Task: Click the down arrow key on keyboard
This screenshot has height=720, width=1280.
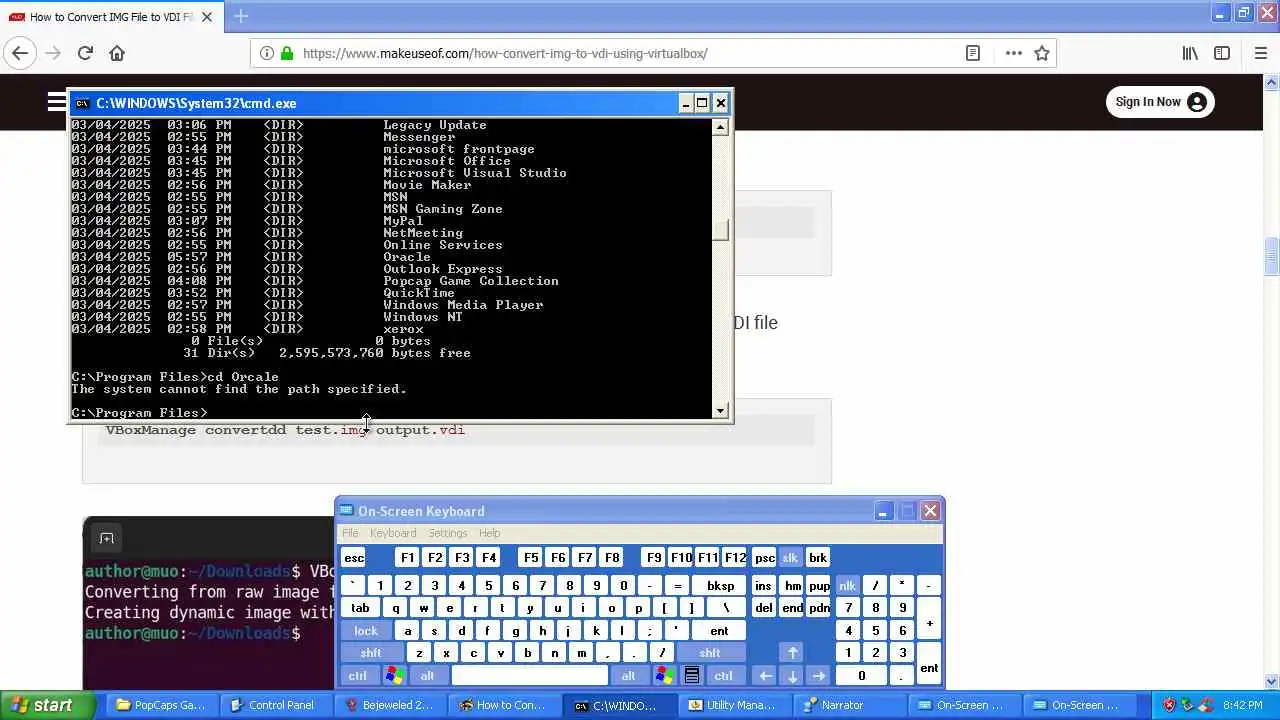Action: click(792, 676)
